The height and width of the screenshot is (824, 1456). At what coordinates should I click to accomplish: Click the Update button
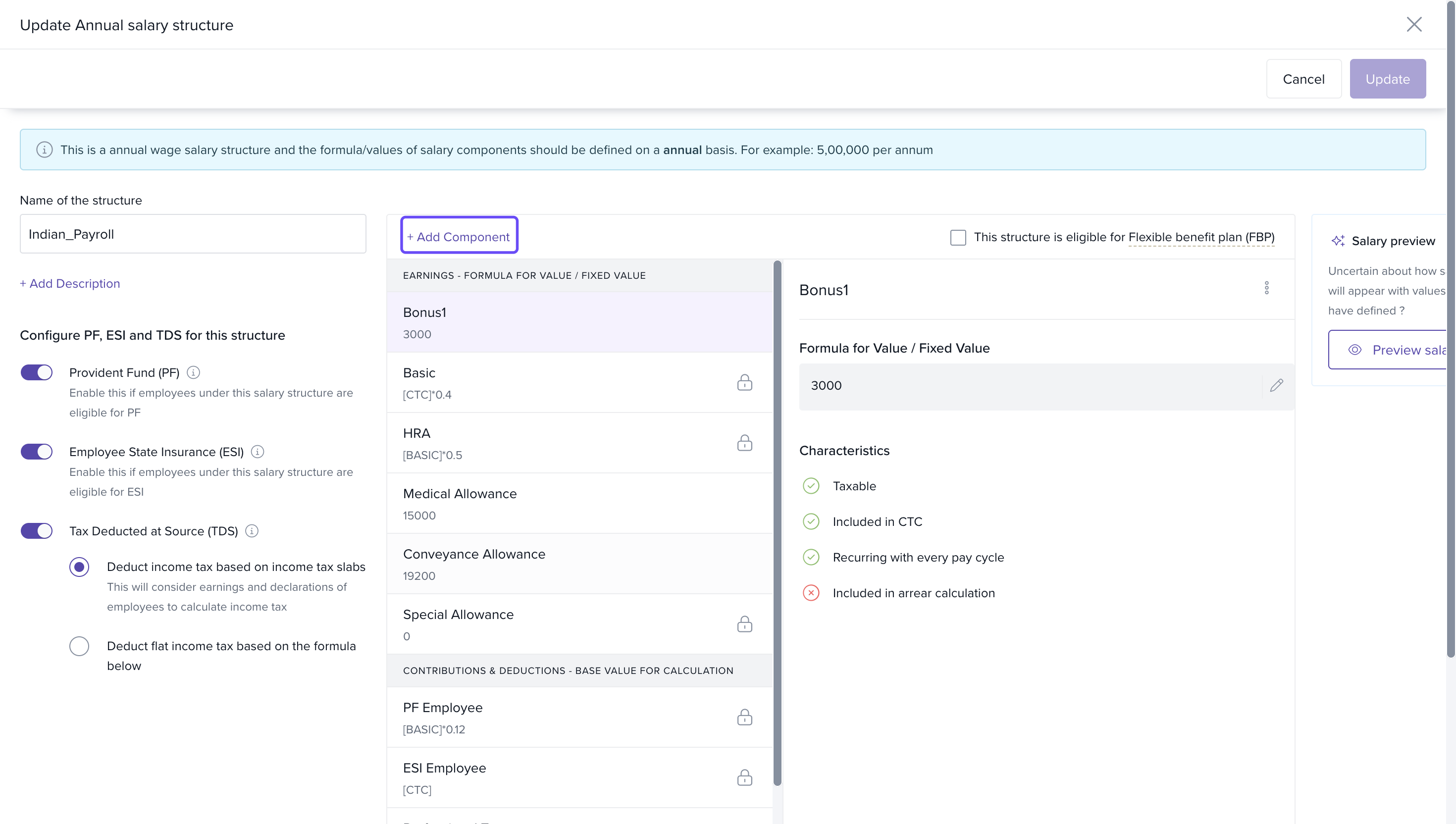tap(1387, 79)
